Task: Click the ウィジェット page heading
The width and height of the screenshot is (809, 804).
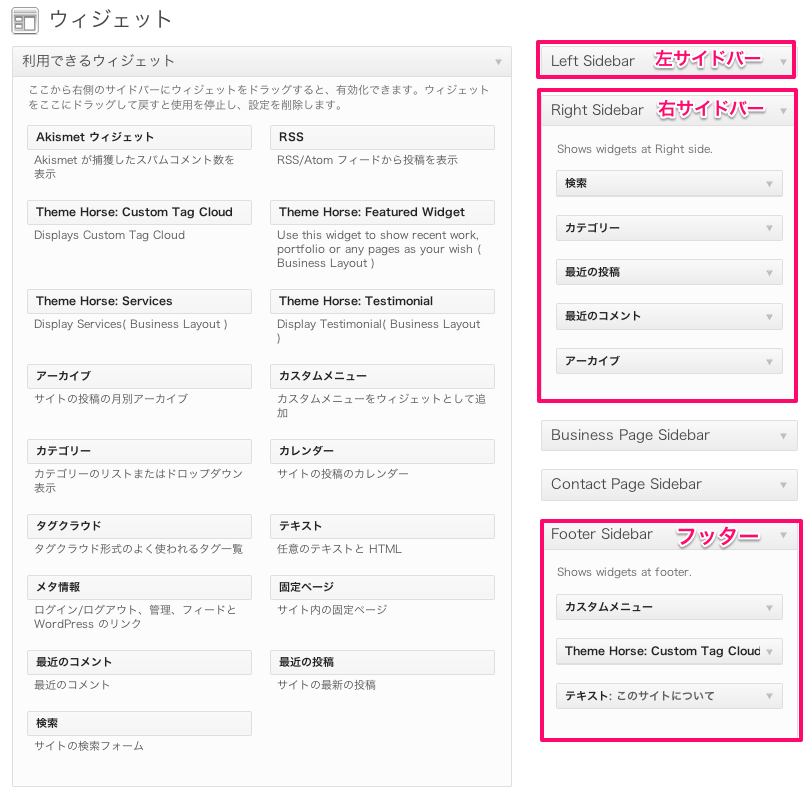Action: tap(110, 20)
